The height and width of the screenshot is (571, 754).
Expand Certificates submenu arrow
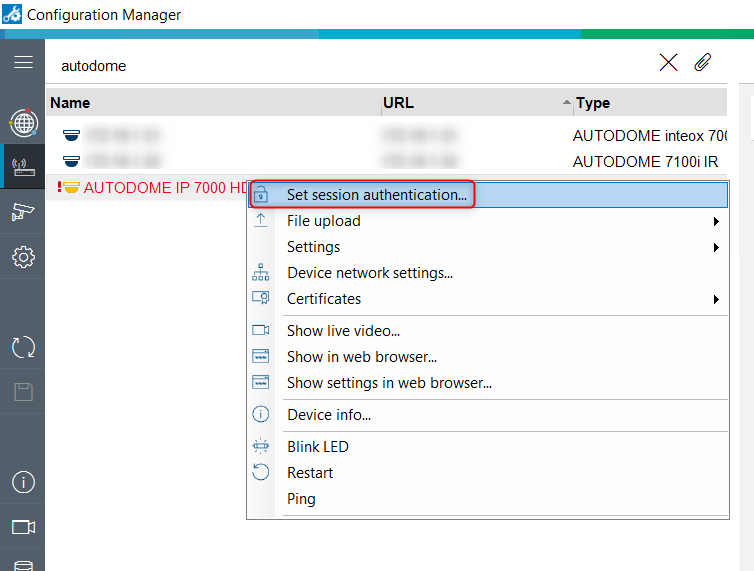pos(716,299)
